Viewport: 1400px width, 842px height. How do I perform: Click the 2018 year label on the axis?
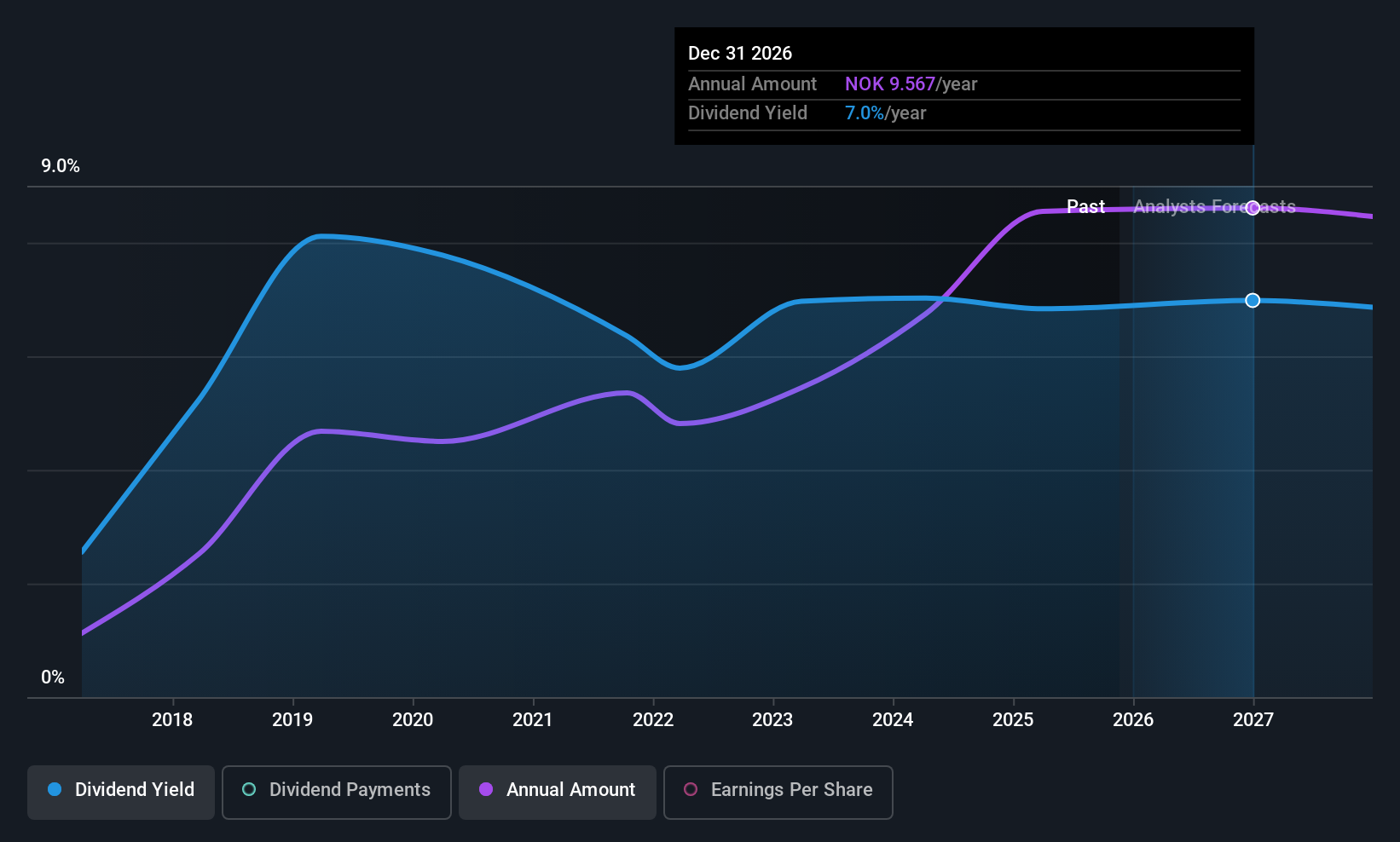[x=172, y=719]
